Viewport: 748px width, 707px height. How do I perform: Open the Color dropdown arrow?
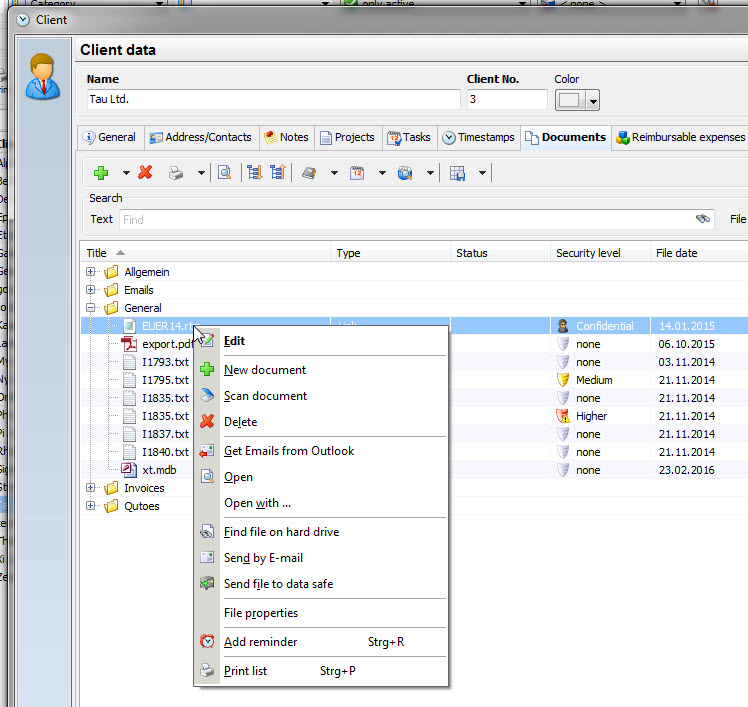pyautogui.click(x=592, y=101)
